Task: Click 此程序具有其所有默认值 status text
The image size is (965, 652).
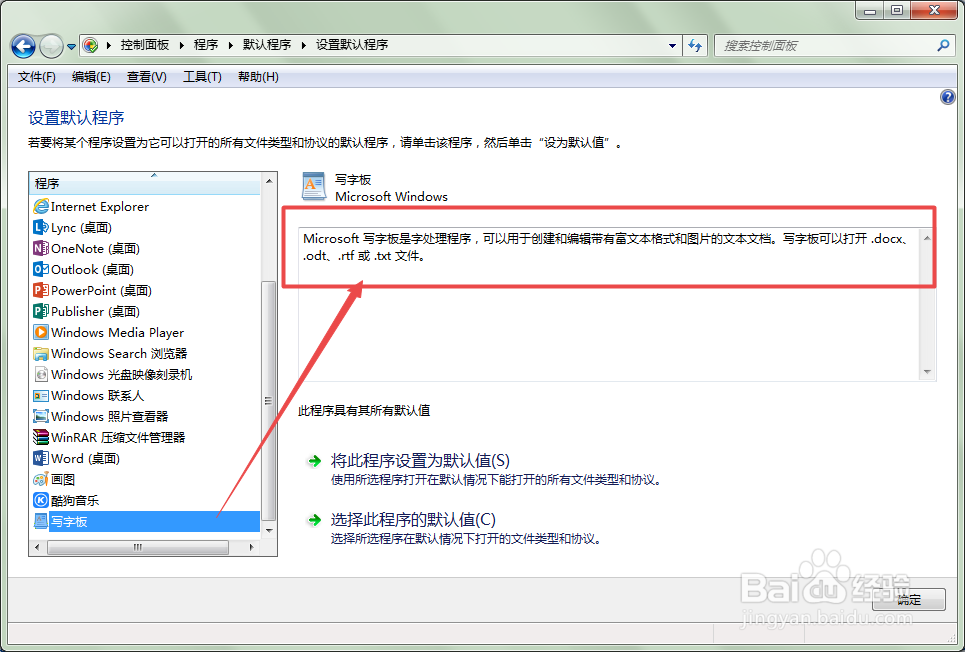Action: coord(364,411)
